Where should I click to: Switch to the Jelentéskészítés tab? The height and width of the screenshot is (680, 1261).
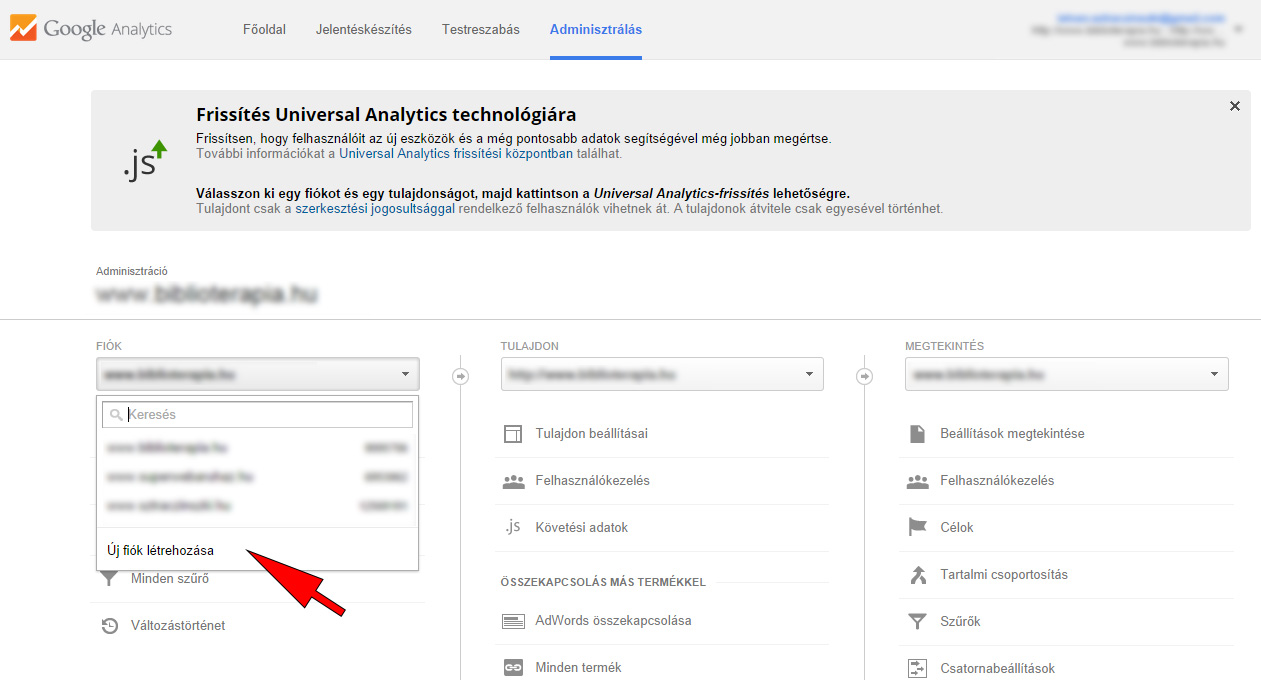point(364,29)
